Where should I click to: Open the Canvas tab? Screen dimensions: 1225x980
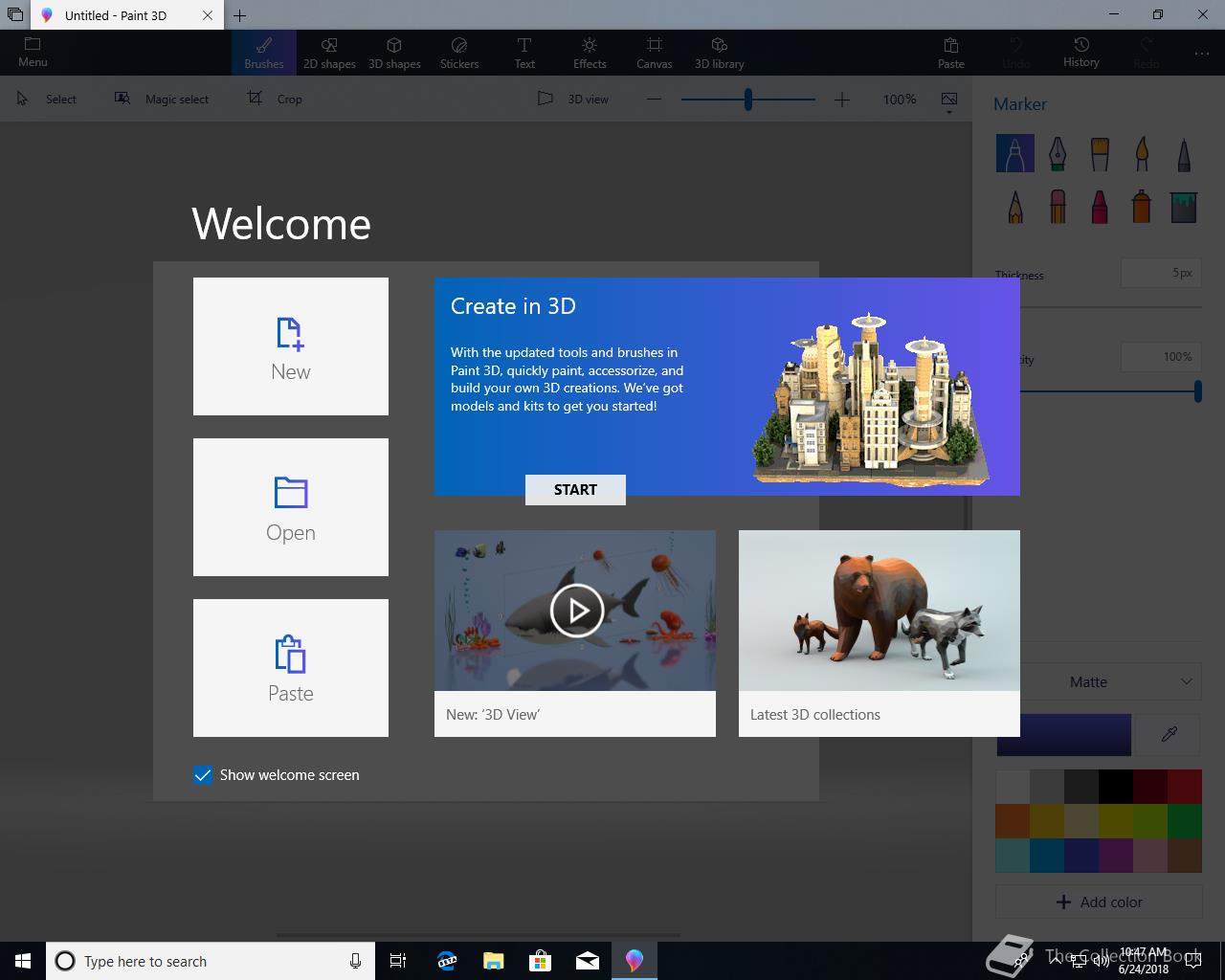[655, 53]
